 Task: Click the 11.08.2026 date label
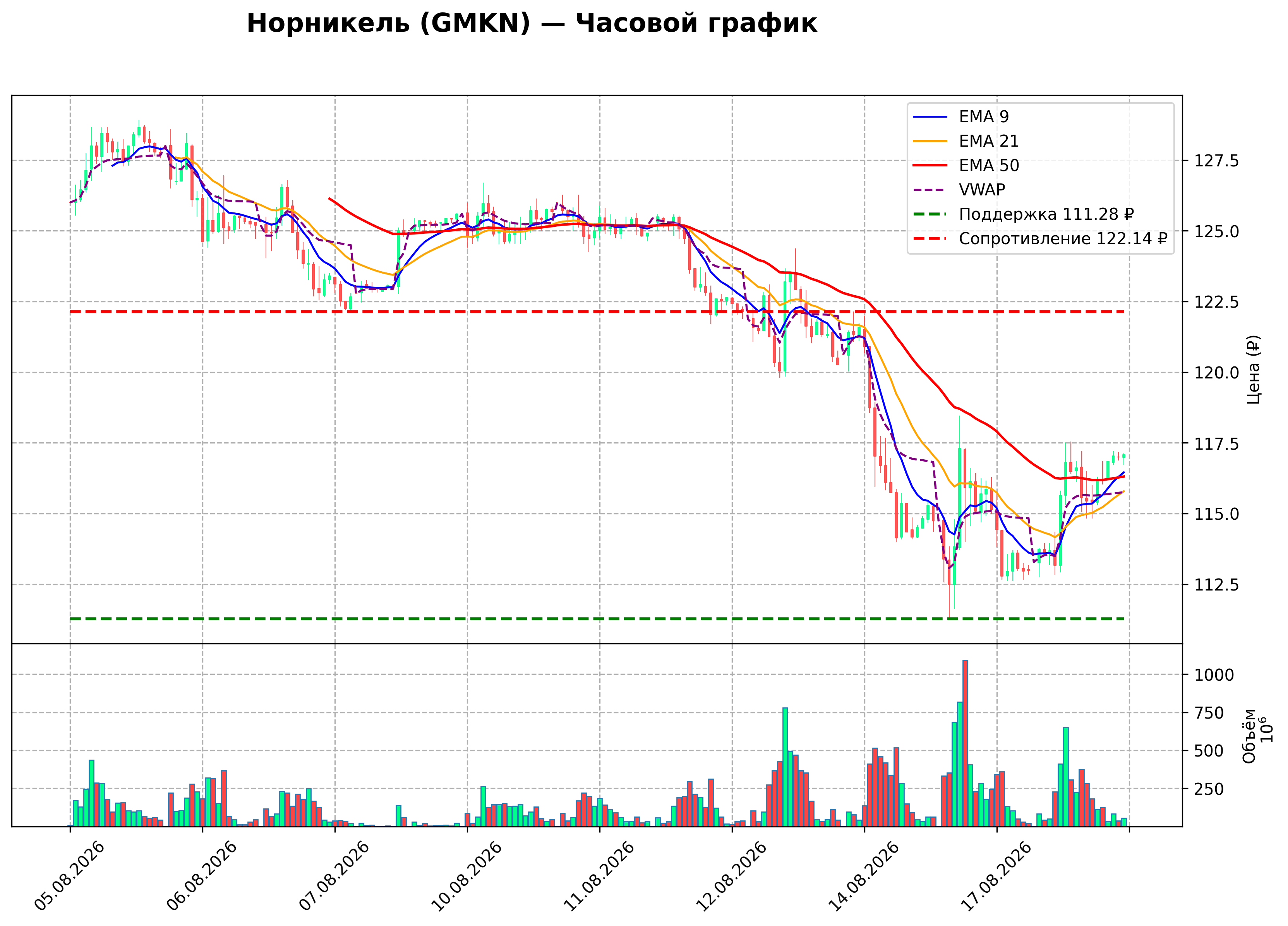click(x=599, y=876)
